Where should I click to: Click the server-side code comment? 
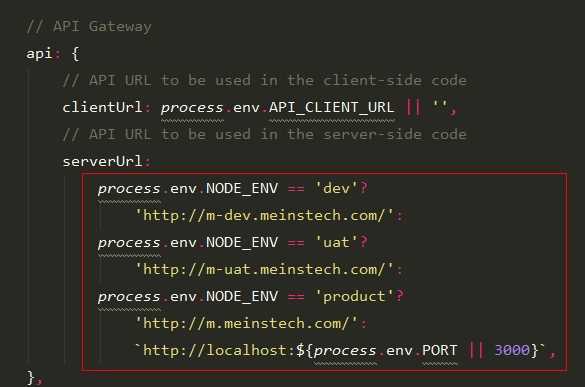[x=265, y=134]
